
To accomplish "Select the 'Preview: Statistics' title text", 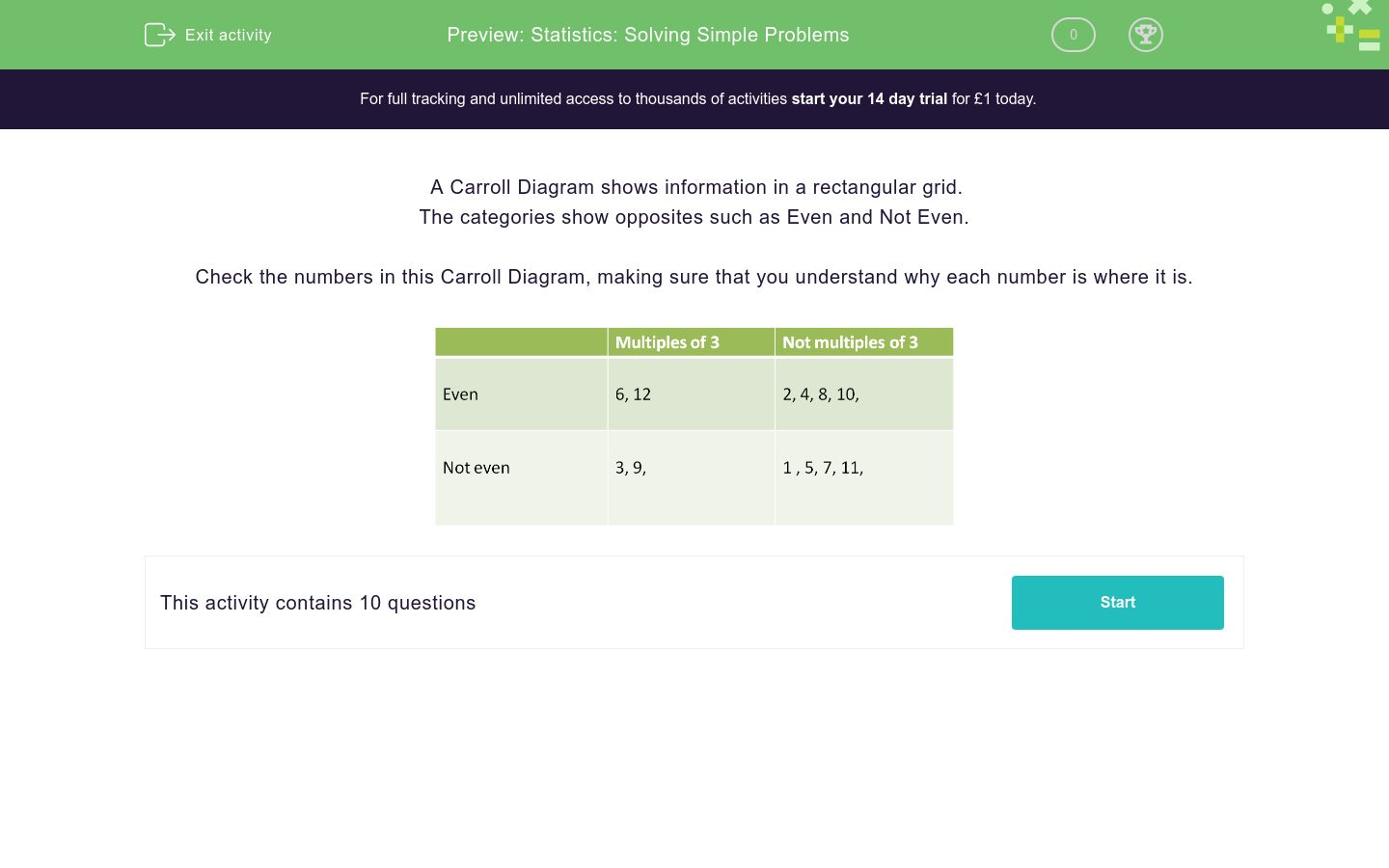I will [x=647, y=35].
